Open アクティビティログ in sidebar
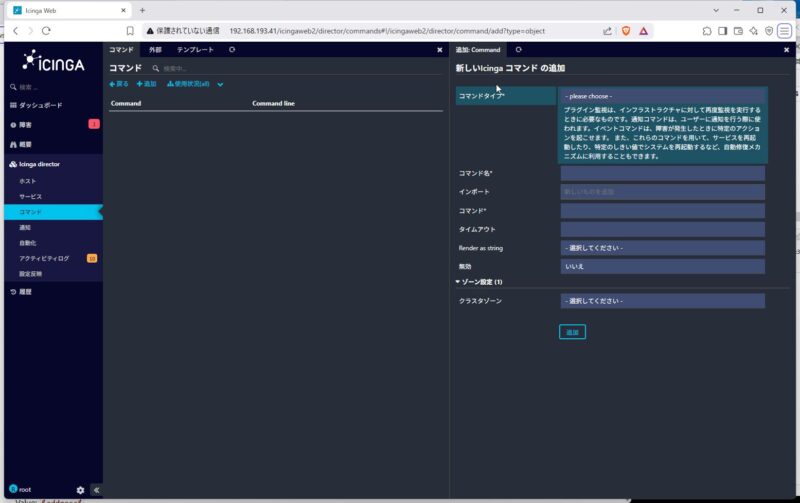Screen dimensions: 800x503 tap(44, 259)
